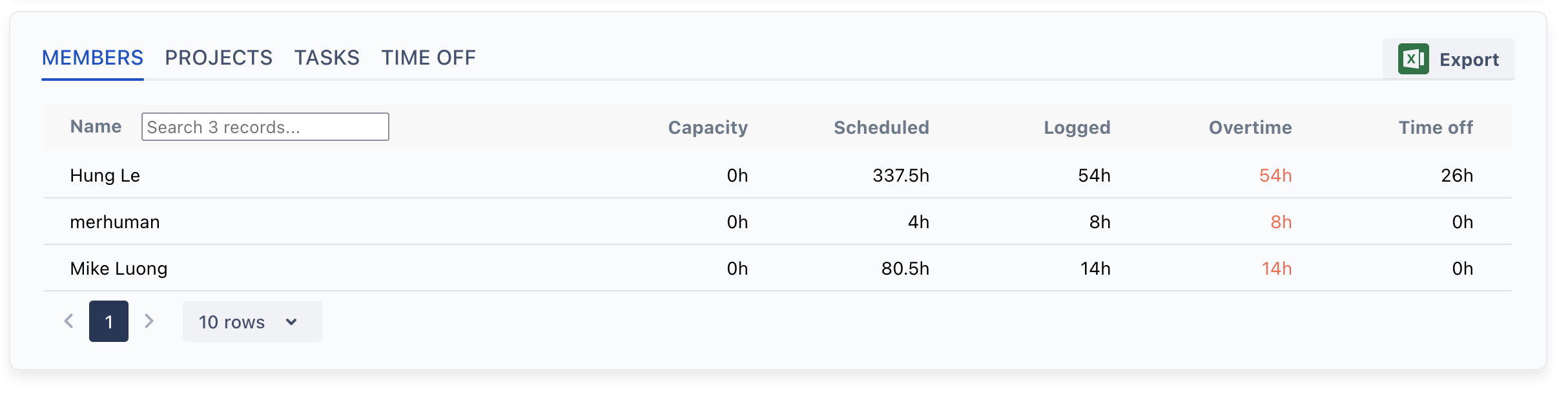1568x393 pixels.
Task: Open the Time Off tab
Action: pos(428,58)
